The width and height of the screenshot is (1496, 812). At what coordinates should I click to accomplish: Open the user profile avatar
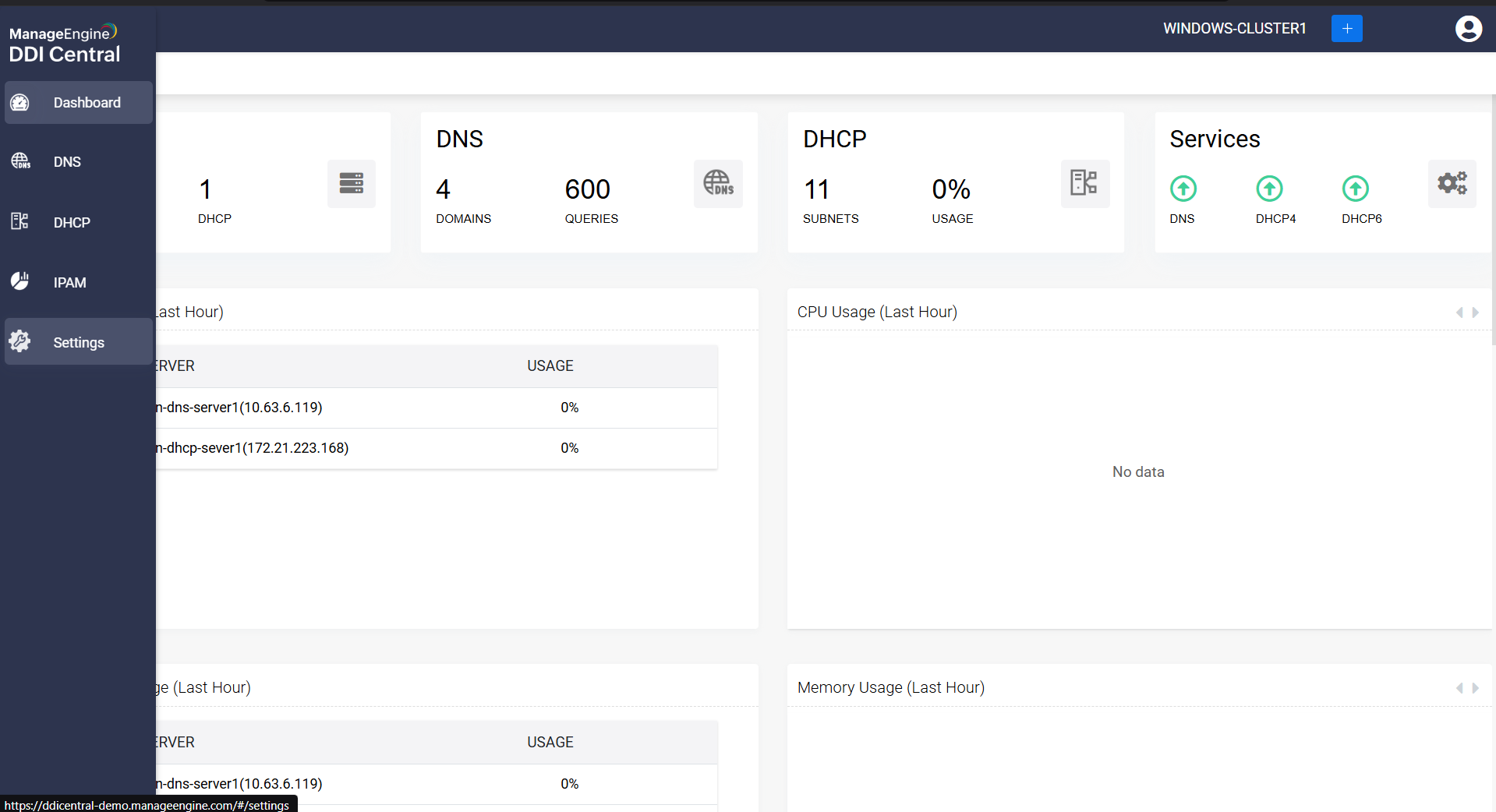(1468, 29)
